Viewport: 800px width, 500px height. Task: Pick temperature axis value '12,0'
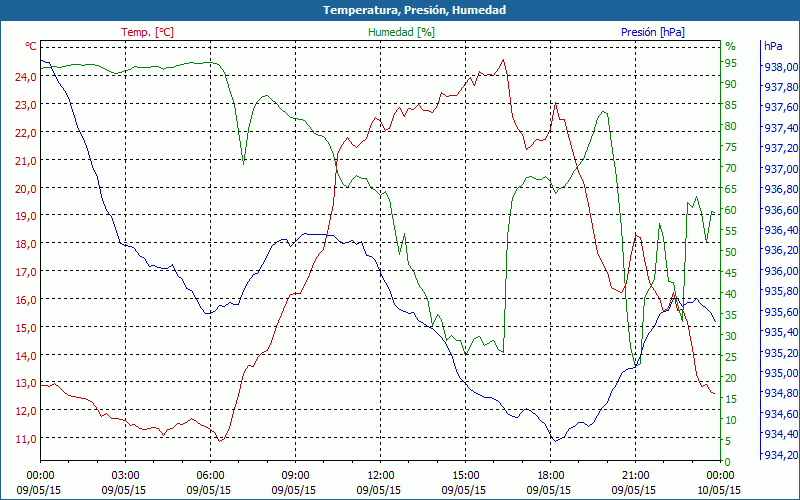(26, 411)
